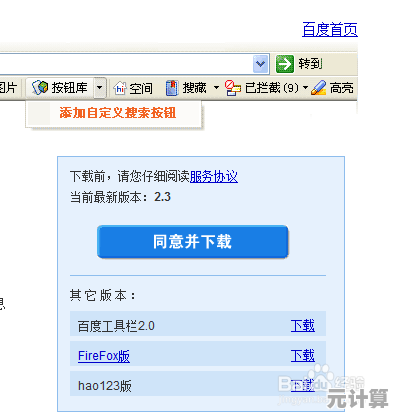
Task: Download 百度工具栏2.0 via its 下载 link
Action: point(303,326)
